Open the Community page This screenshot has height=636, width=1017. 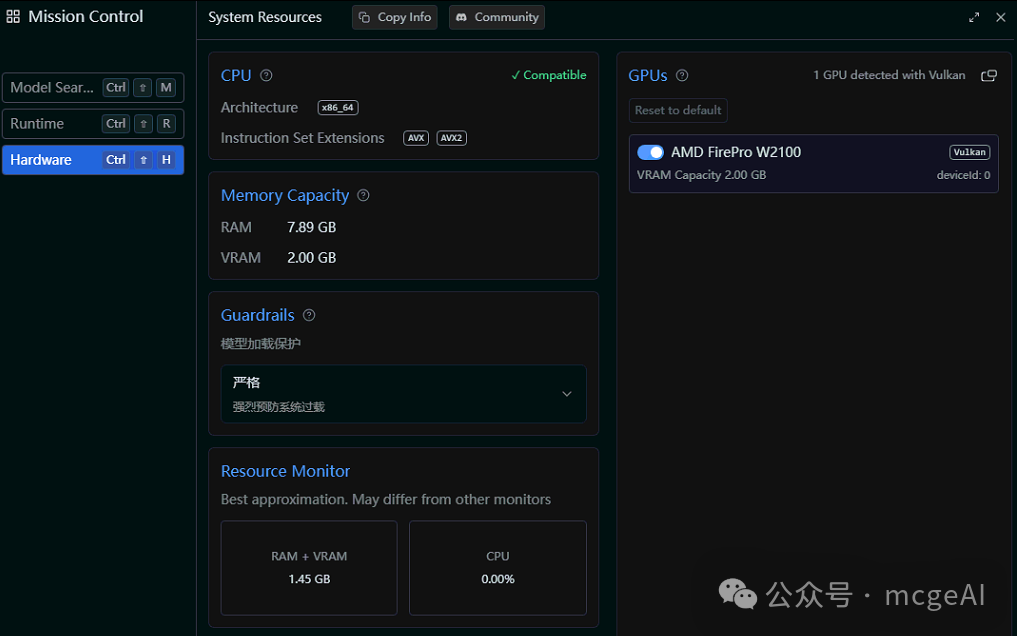496,17
